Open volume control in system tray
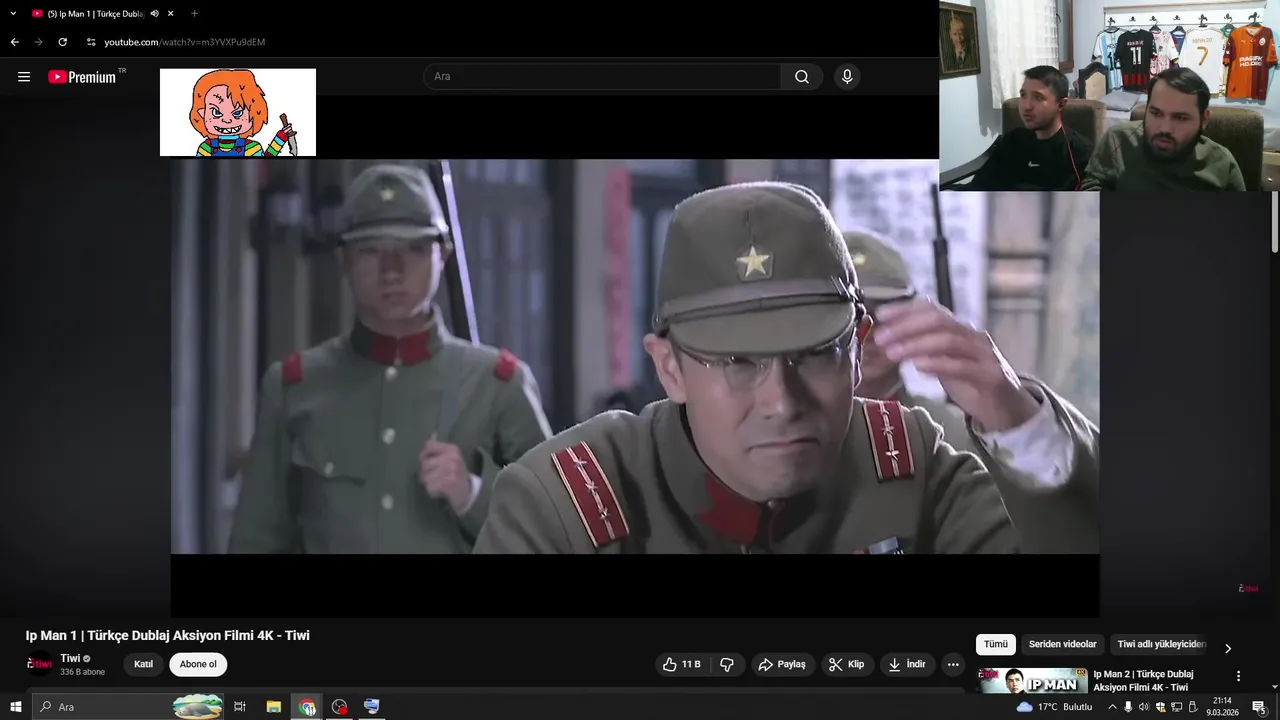This screenshot has width=1280, height=720. click(x=1144, y=707)
